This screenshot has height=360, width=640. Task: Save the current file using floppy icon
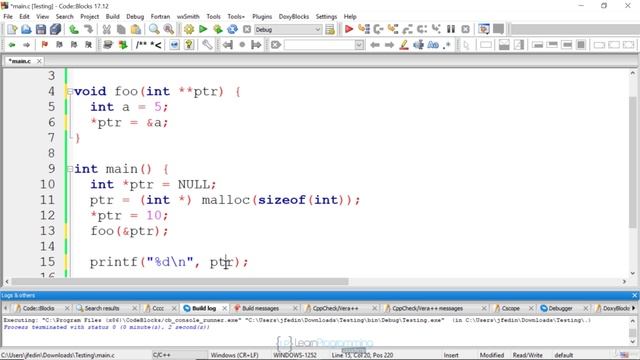tap(41, 29)
